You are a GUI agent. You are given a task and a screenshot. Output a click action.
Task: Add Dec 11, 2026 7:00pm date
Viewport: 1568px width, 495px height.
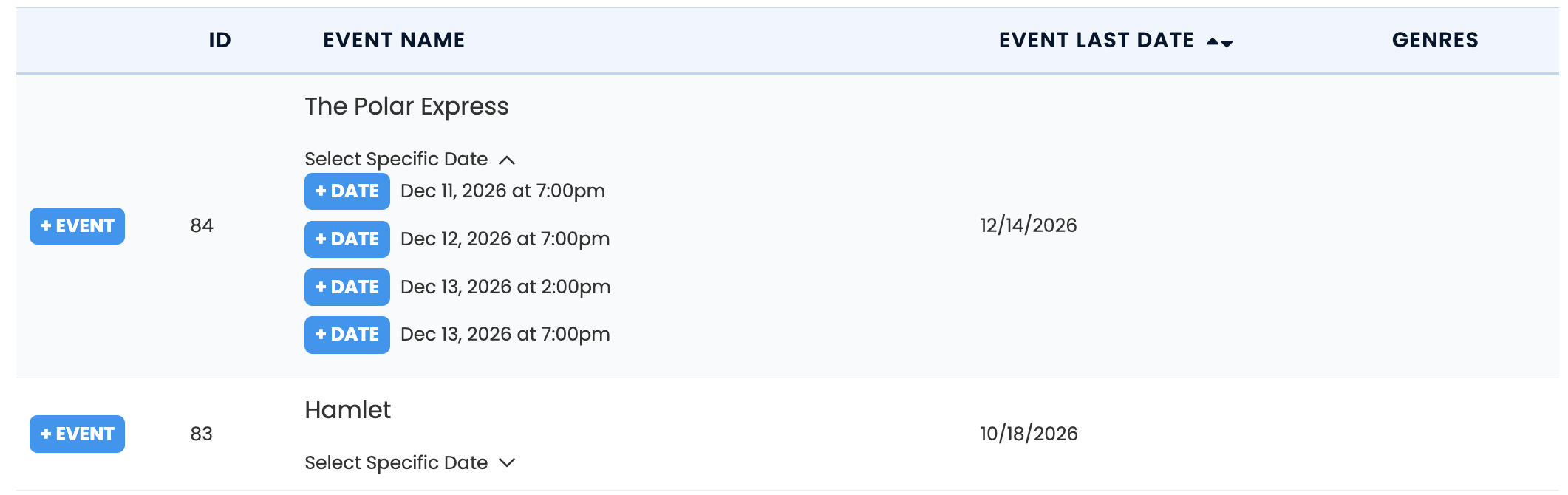(x=347, y=191)
